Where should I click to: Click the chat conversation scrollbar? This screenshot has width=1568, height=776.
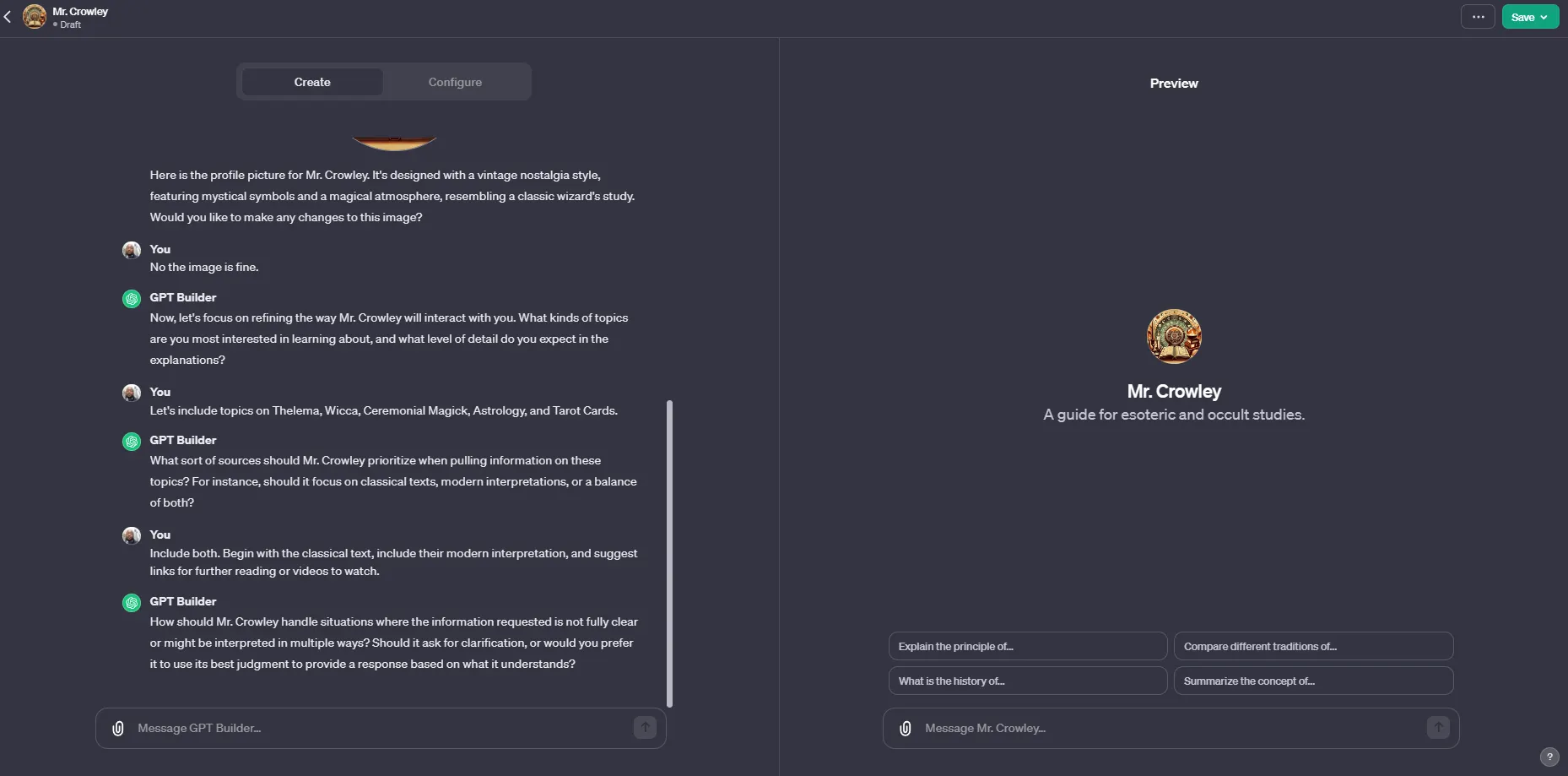tap(670, 553)
